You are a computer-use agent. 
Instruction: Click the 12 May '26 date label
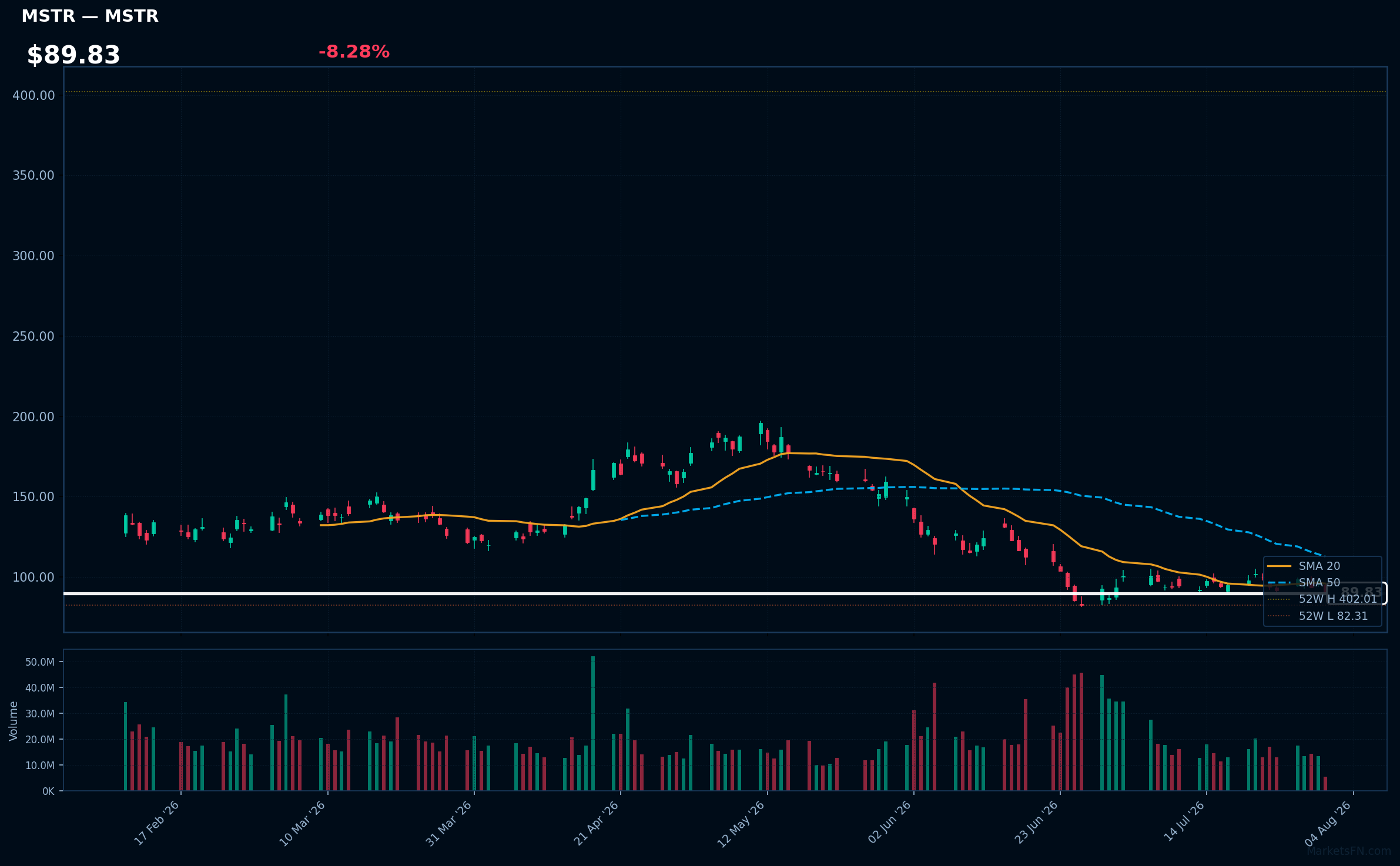click(x=741, y=824)
